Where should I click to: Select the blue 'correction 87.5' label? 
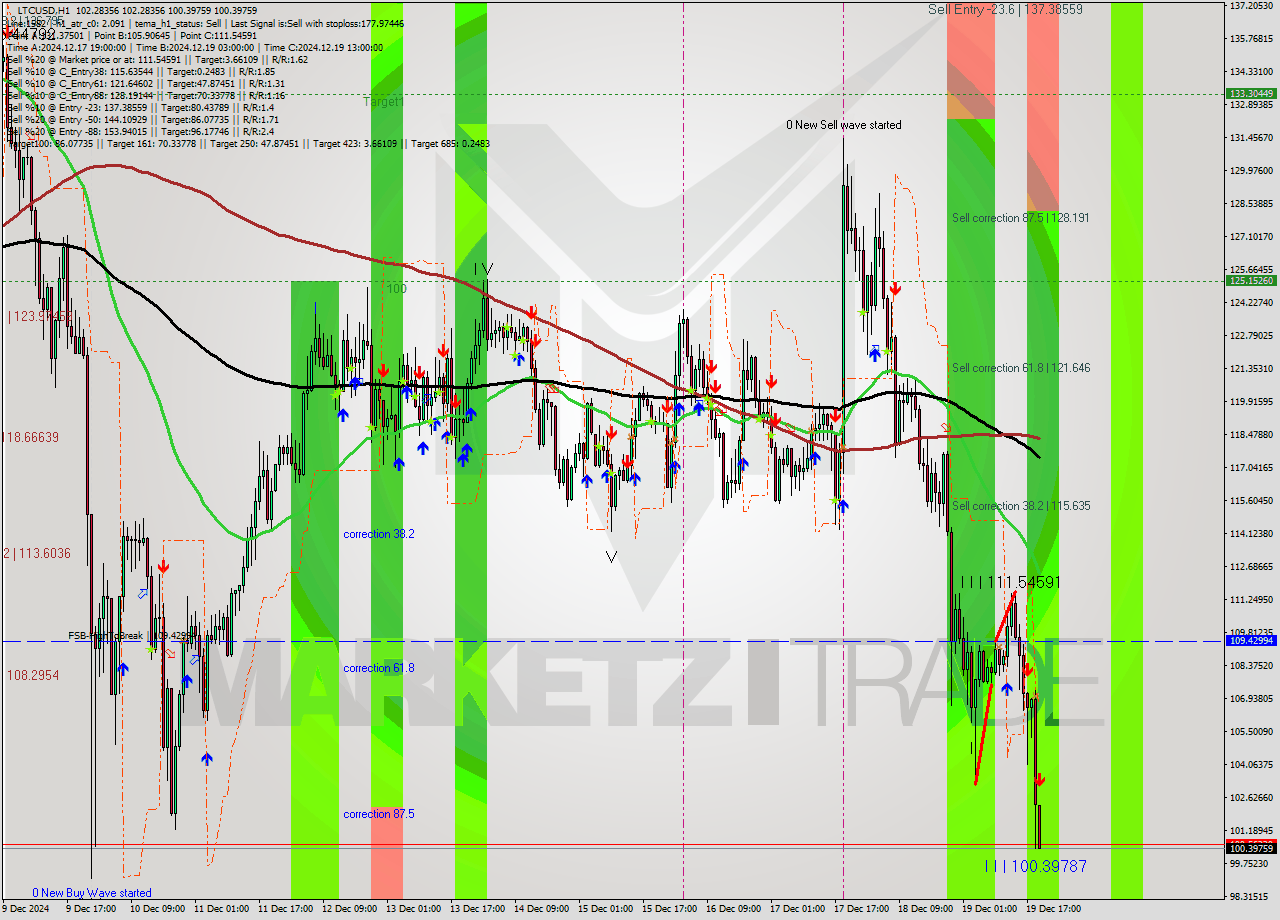coord(378,814)
